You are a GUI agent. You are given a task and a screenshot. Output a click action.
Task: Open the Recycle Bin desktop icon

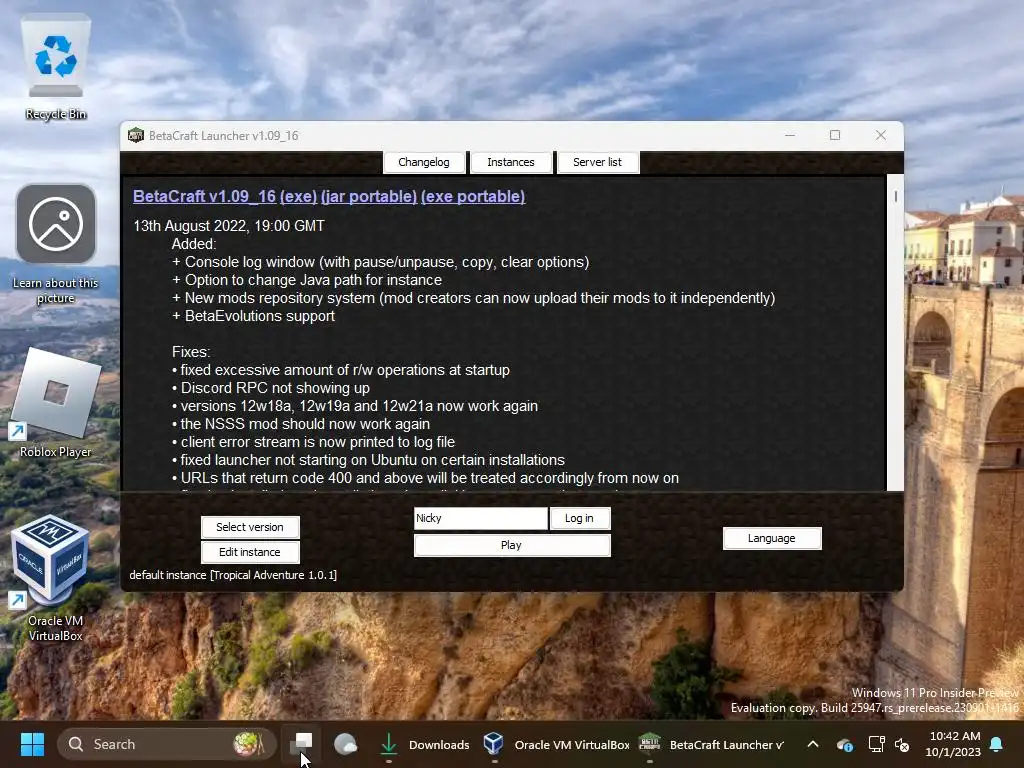(56, 67)
